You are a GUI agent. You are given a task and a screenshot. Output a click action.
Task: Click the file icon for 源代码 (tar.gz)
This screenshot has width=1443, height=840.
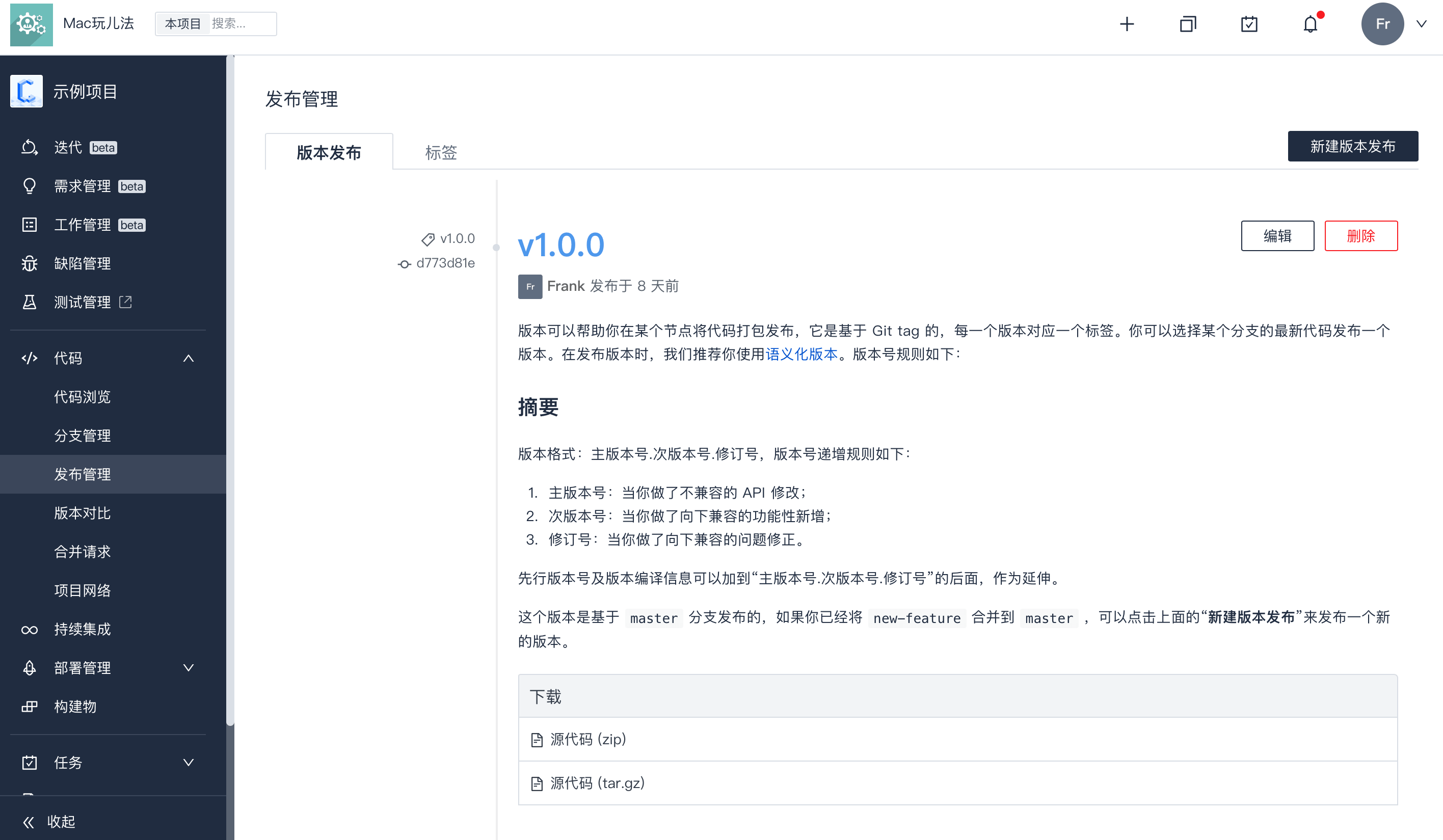pyautogui.click(x=537, y=783)
